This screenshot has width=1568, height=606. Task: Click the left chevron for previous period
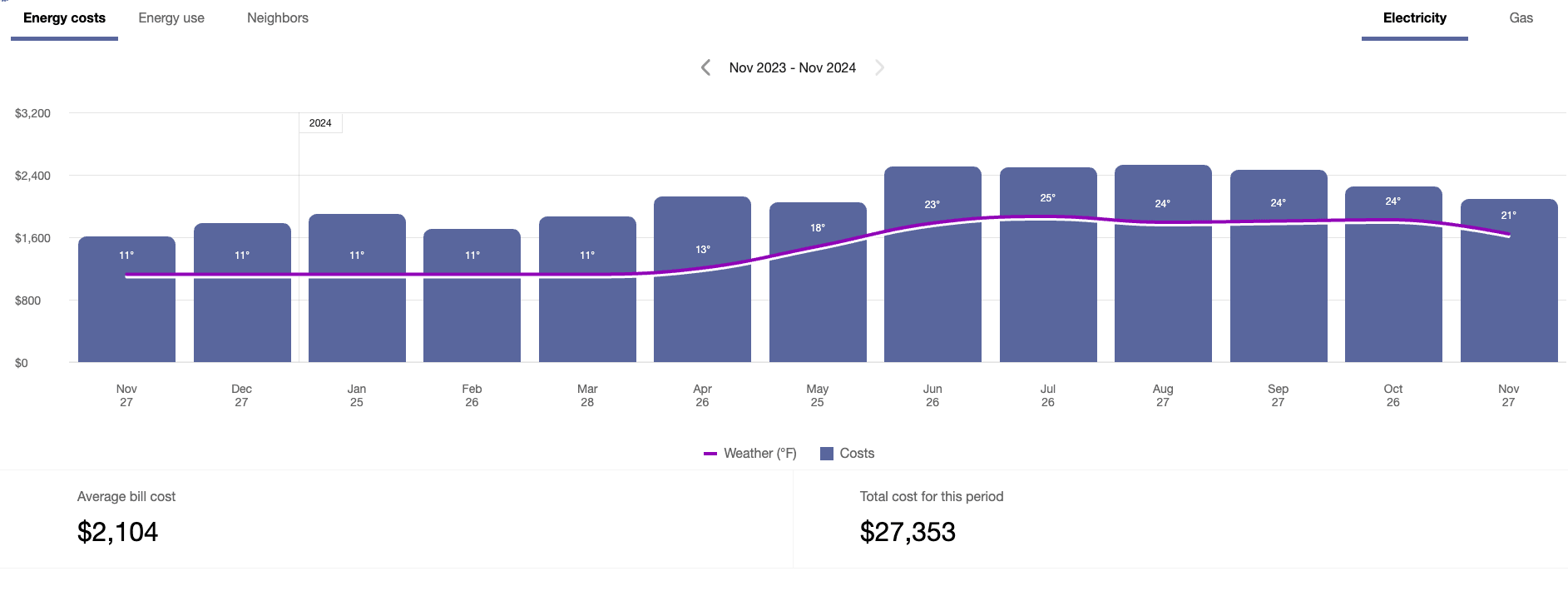coord(705,67)
